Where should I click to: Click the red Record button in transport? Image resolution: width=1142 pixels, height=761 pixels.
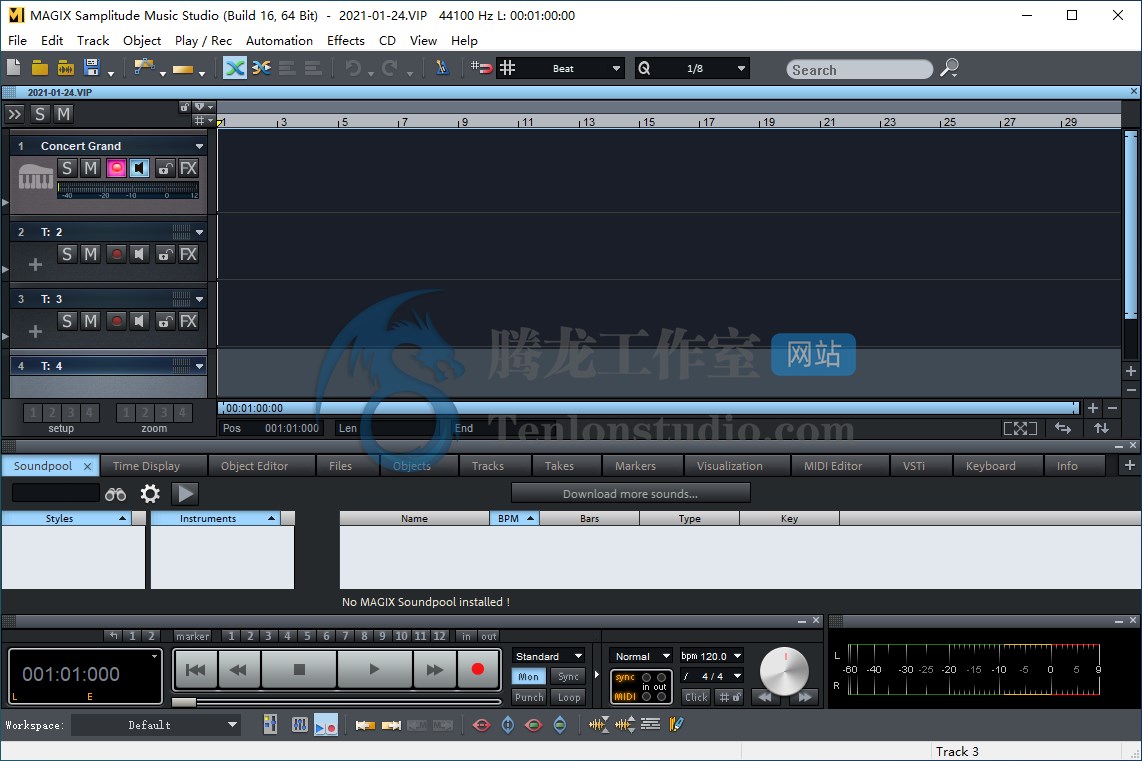pos(478,669)
